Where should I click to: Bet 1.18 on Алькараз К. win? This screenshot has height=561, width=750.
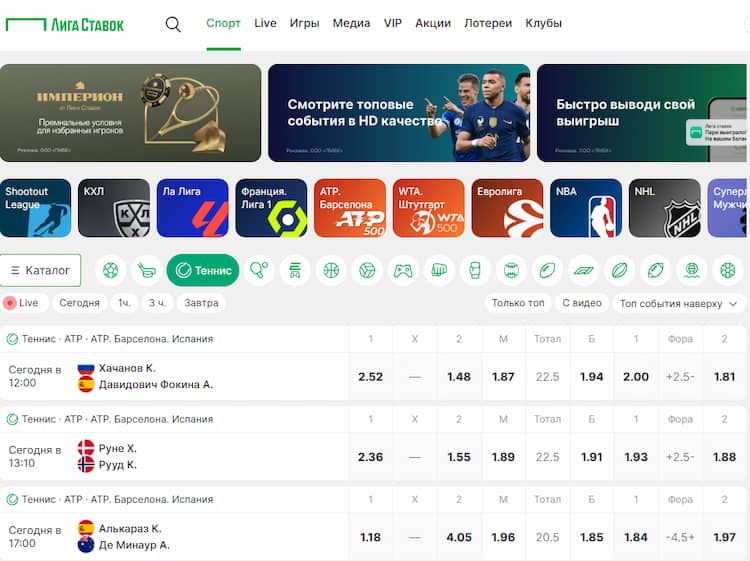tap(371, 538)
